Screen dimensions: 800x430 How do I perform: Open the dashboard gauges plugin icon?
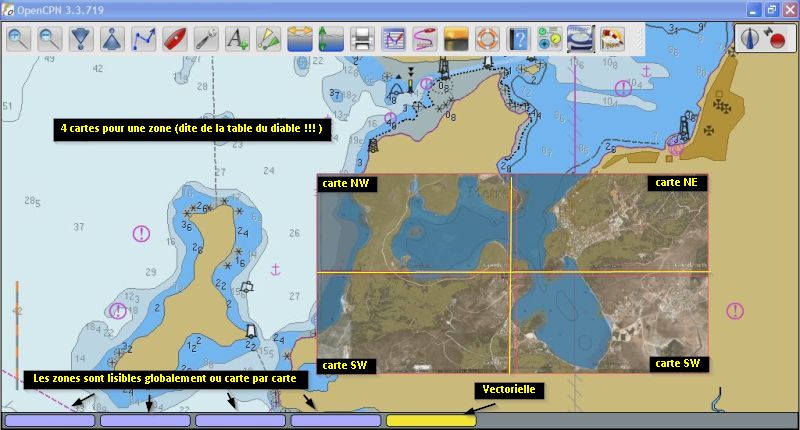tap(549, 39)
